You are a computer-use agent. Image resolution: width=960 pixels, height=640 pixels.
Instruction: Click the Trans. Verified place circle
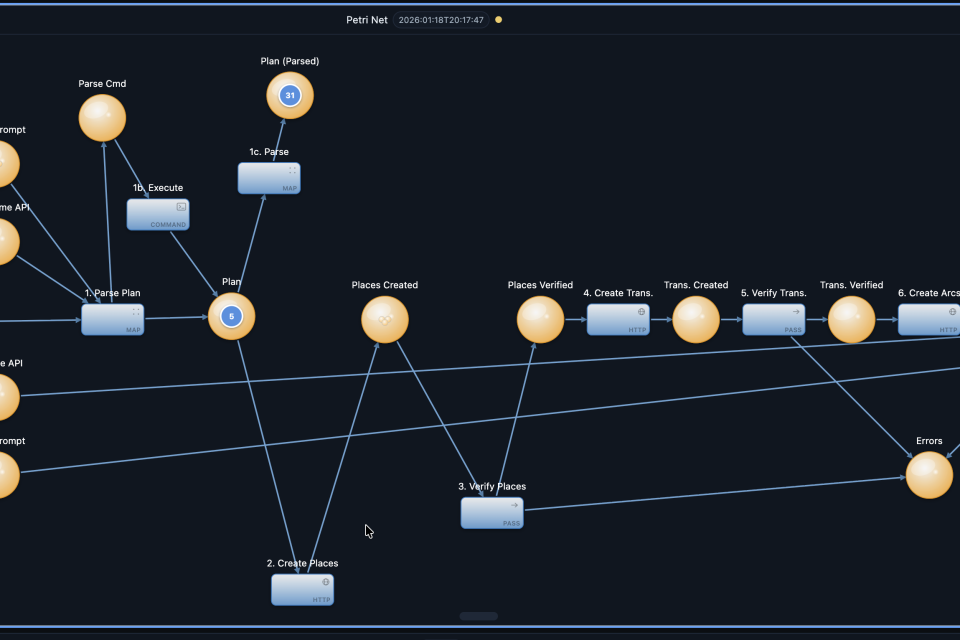coord(851,319)
